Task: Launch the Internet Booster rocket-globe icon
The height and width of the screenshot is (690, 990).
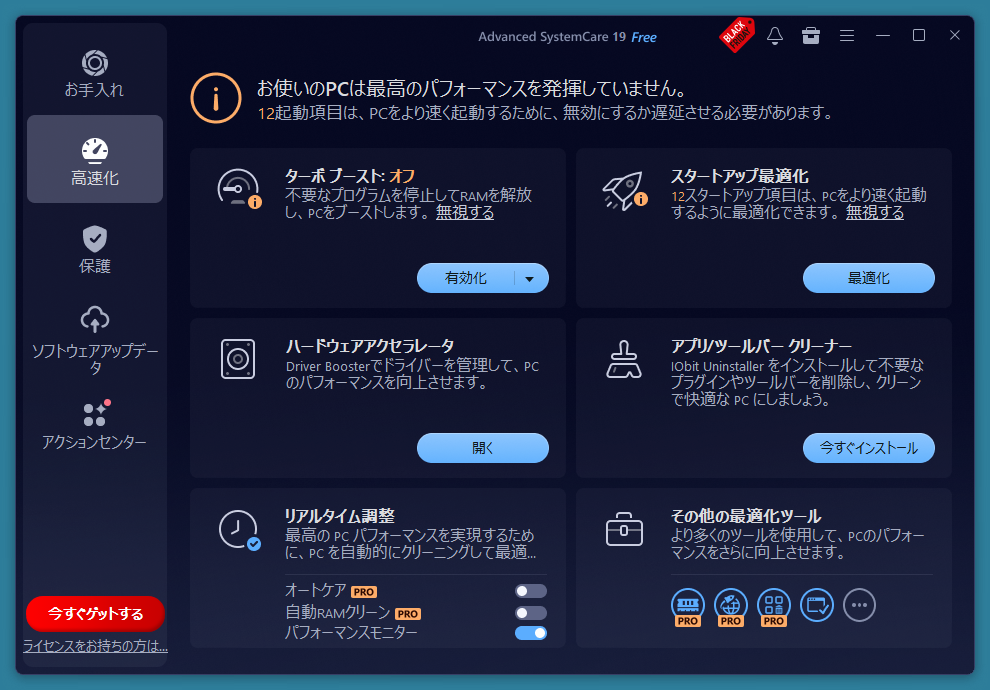Action: click(731, 605)
